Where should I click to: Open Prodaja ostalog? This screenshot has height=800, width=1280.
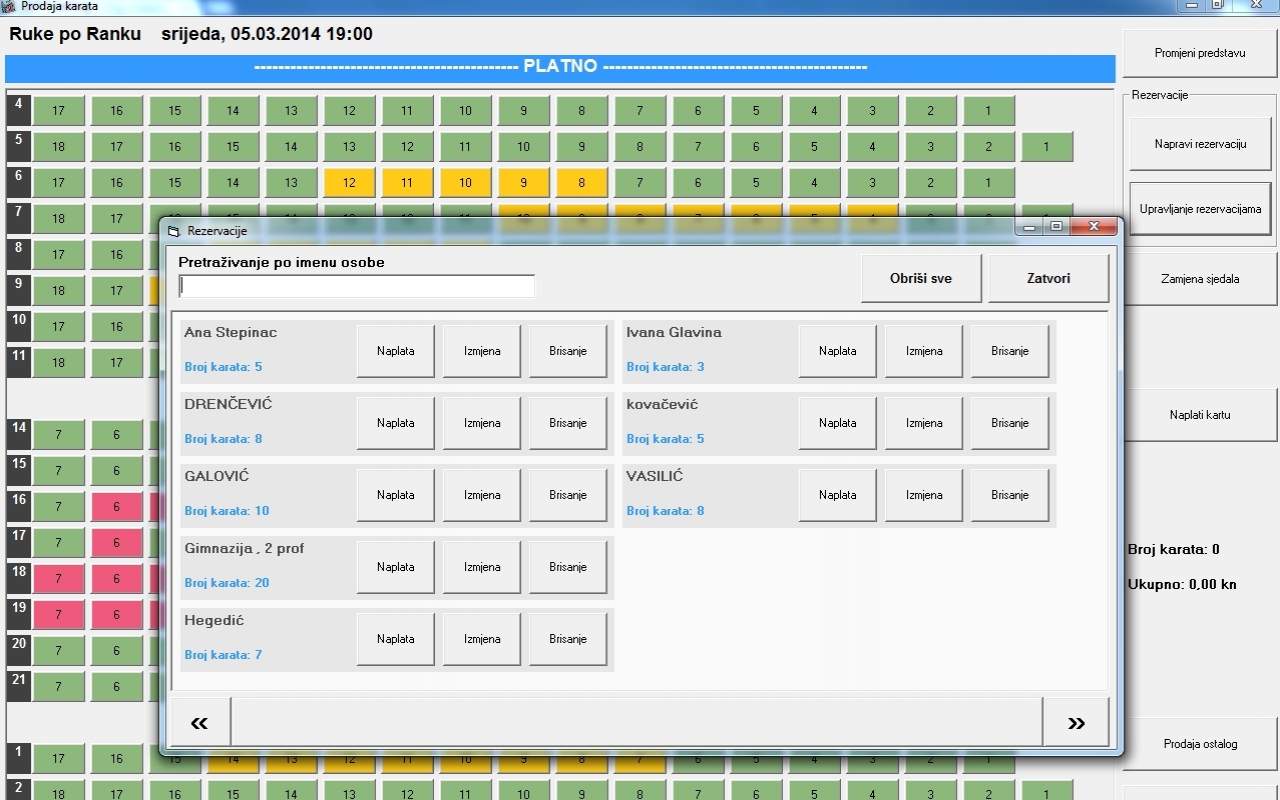click(1199, 744)
